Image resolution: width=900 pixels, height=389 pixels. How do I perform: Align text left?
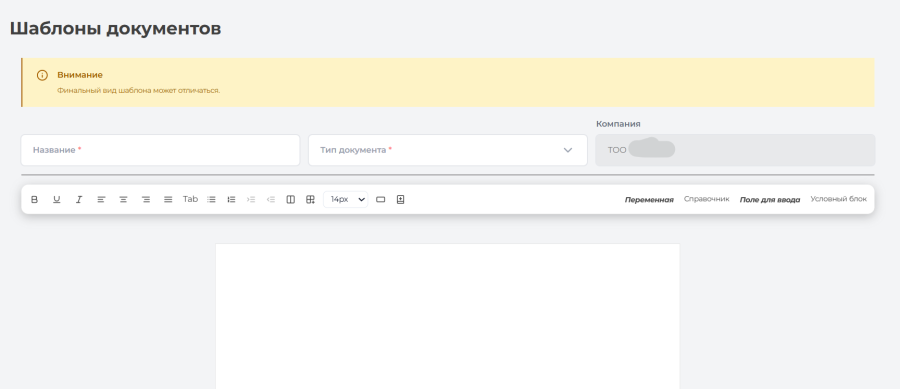click(101, 199)
